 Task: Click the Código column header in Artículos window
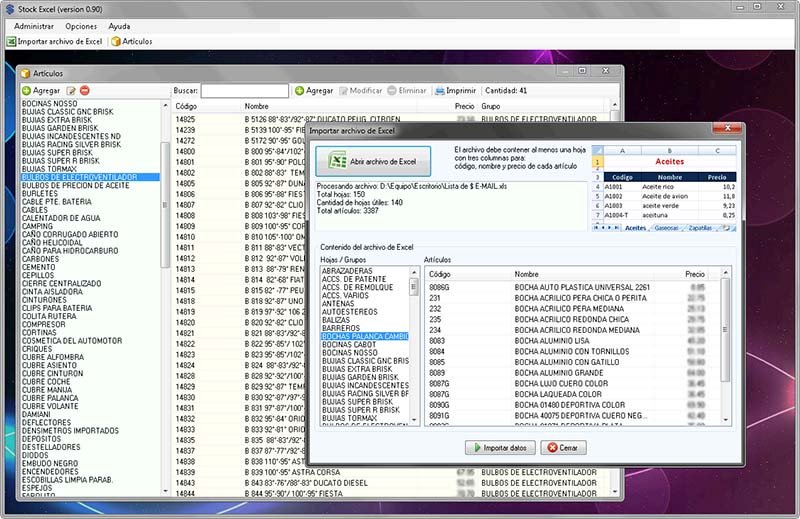(207, 106)
